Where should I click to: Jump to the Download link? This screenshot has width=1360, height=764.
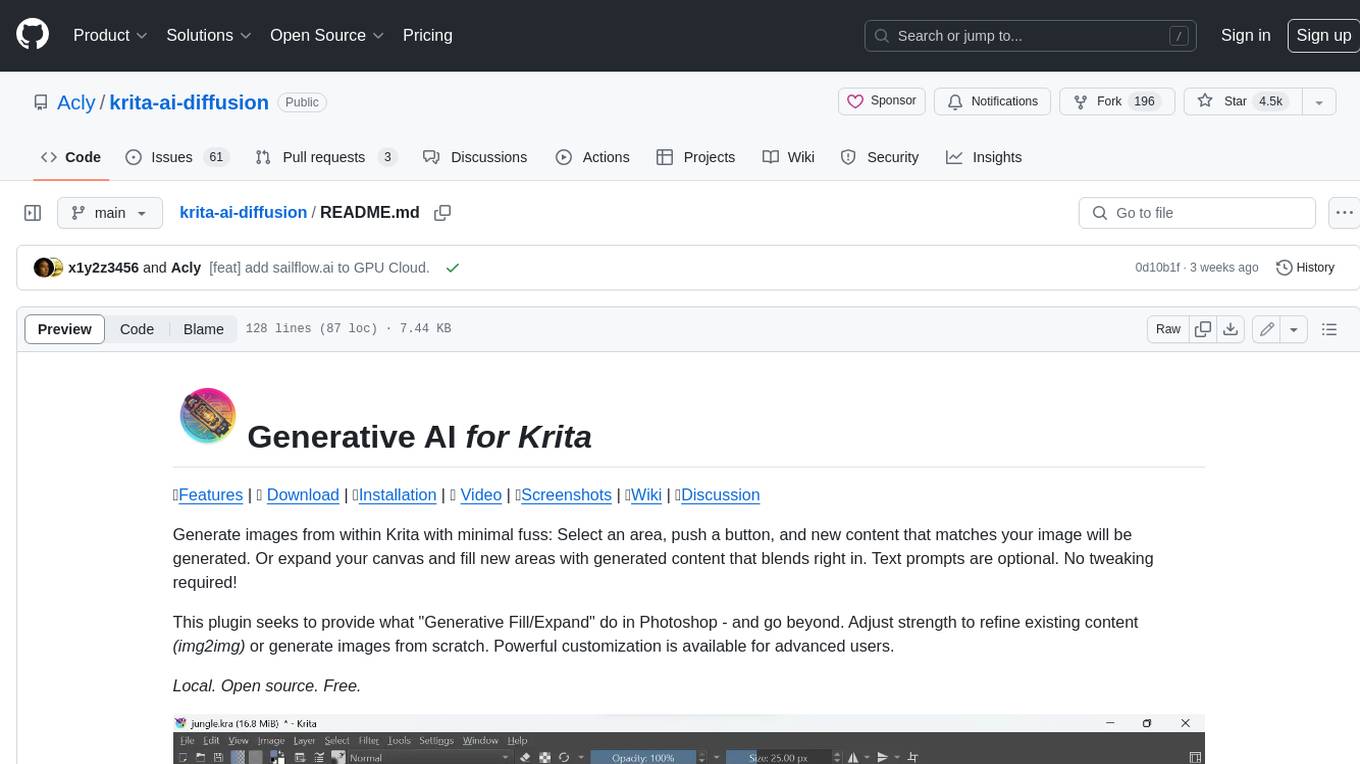tap(303, 495)
